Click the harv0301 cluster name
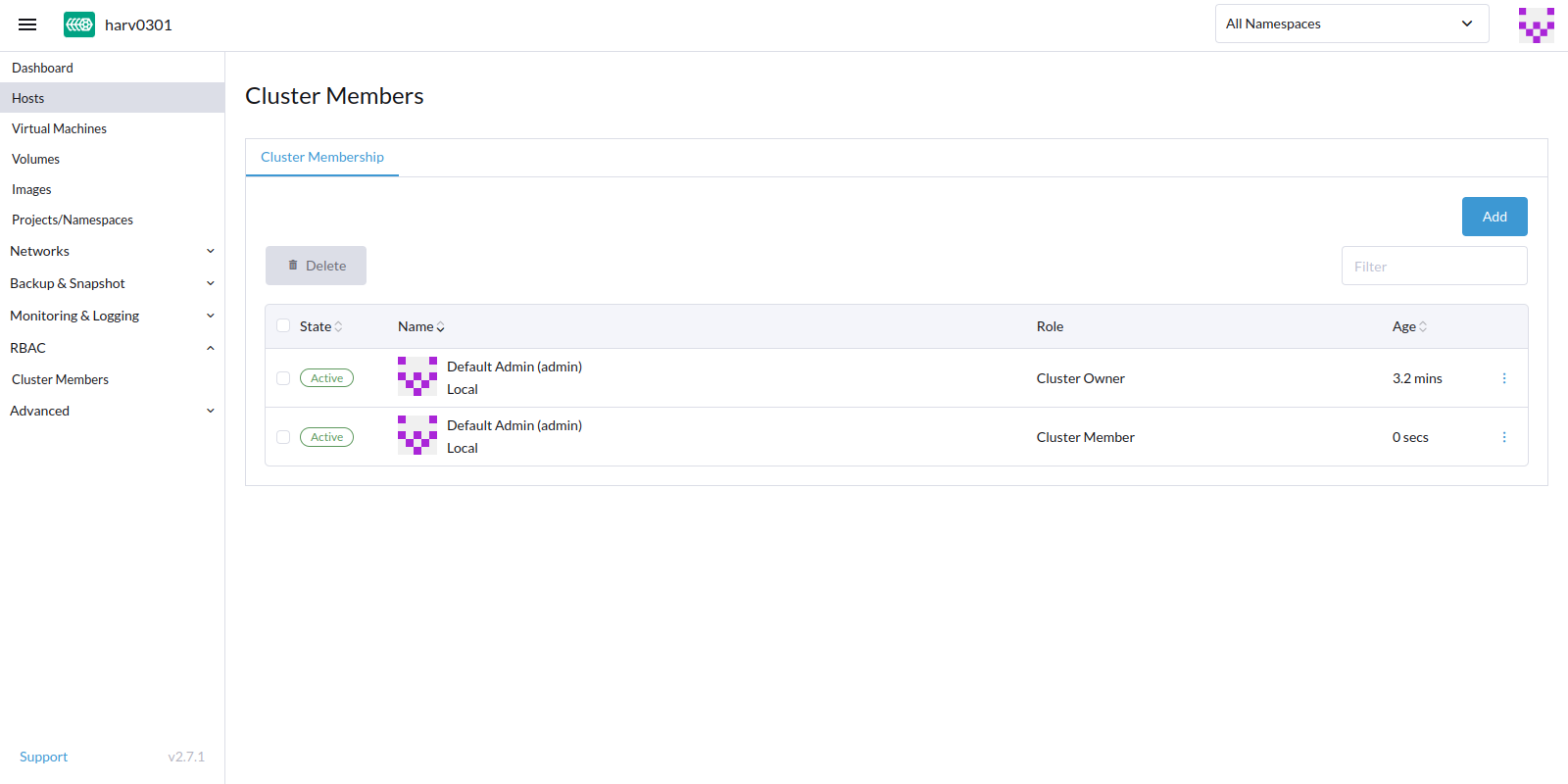The image size is (1568, 784). click(138, 24)
